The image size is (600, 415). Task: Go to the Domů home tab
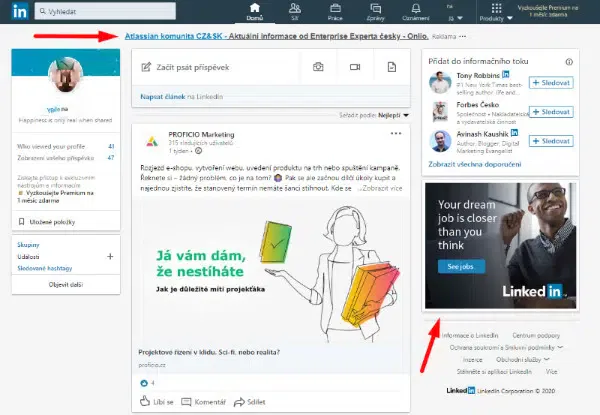(255, 12)
